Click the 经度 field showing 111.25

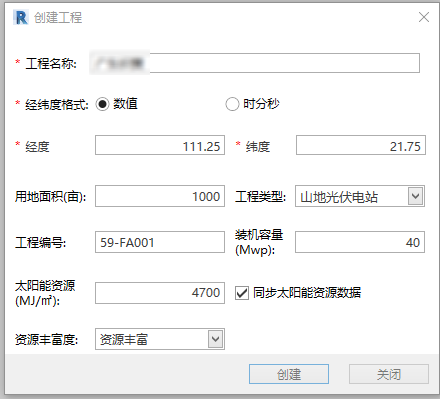click(160, 145)
